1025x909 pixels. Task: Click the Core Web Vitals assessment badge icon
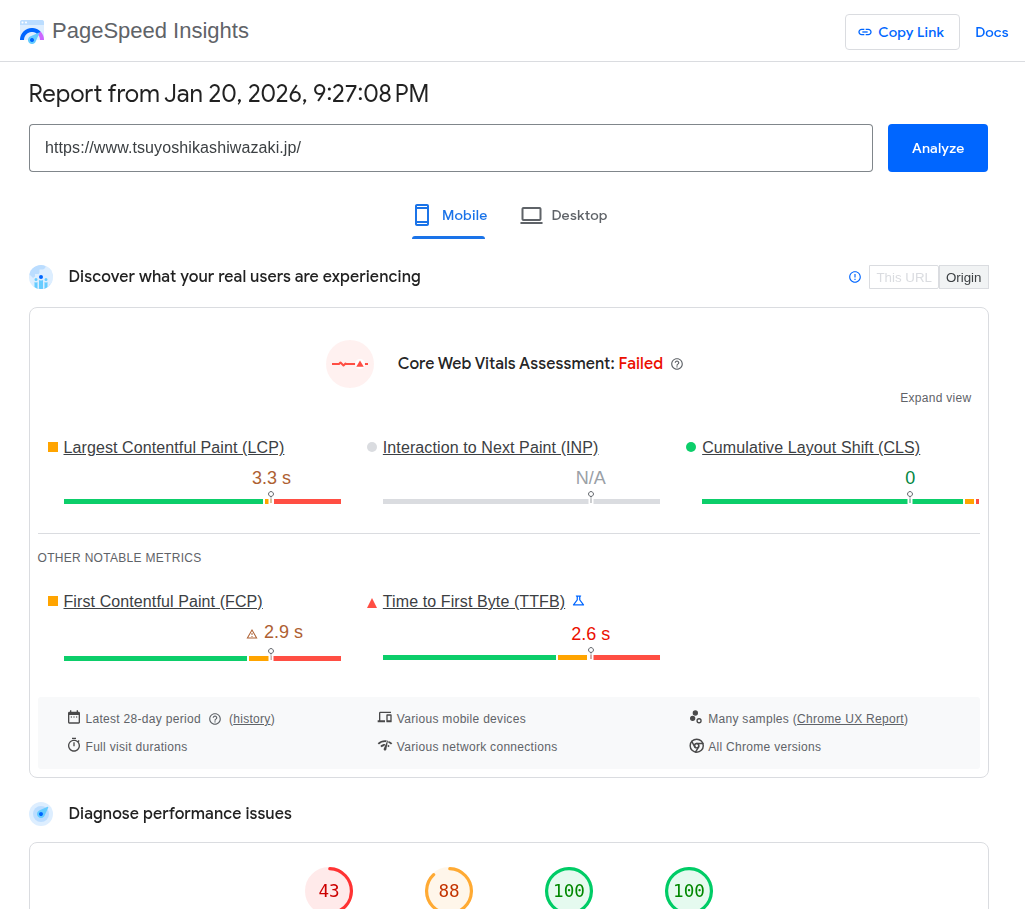[x=350, y=363]
